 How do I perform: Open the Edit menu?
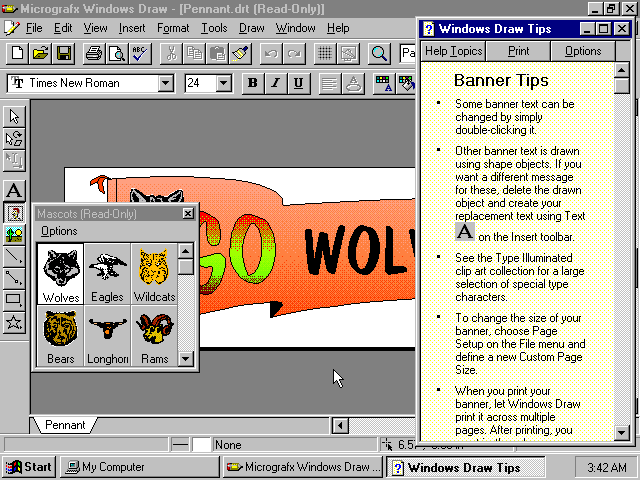pyautogui.click(x=63, y=28)
